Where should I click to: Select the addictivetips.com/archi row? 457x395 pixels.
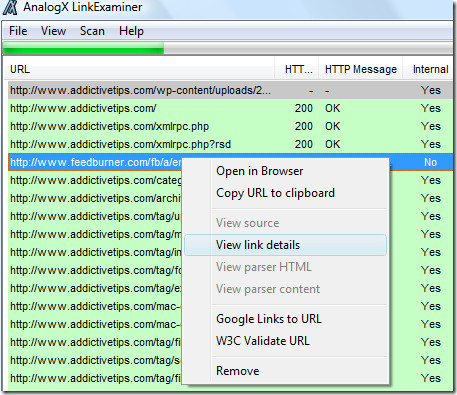point(95,198)
